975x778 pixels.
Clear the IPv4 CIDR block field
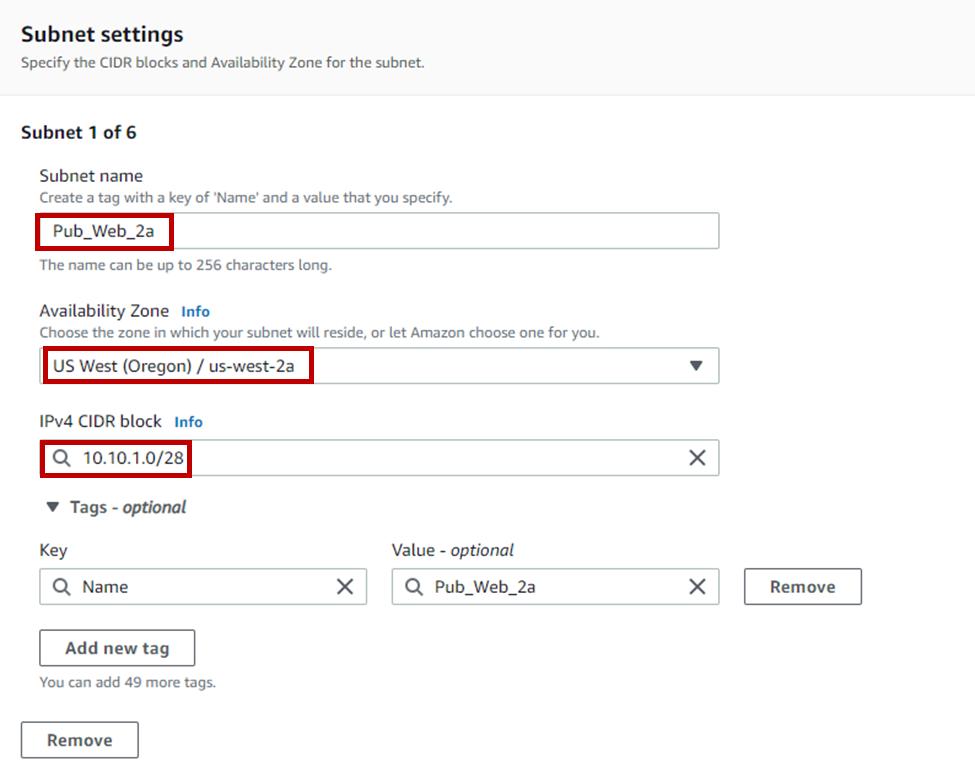point(697,458)
